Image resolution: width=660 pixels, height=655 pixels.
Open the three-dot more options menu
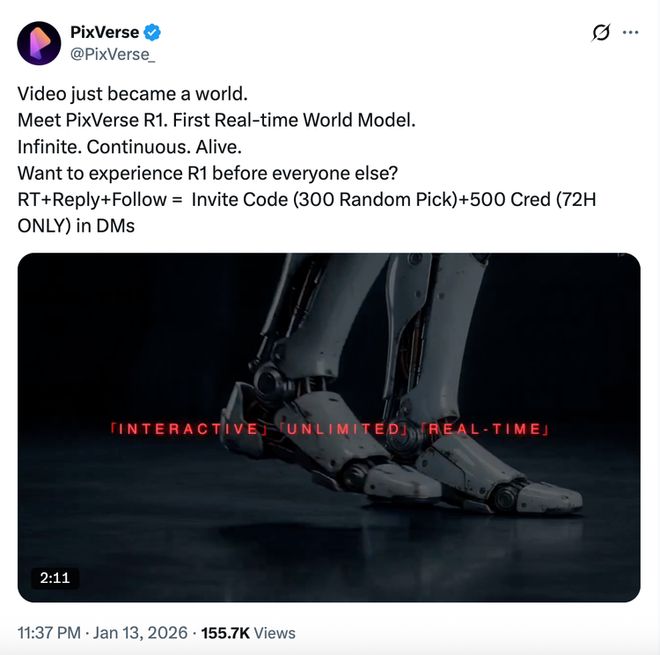(630, 32)
